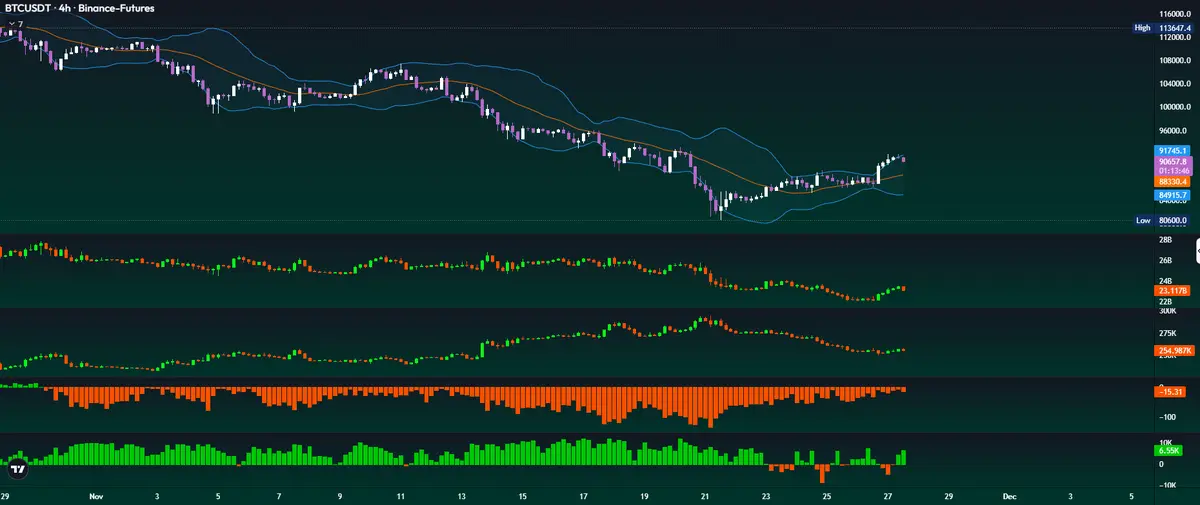Screen dimensions: 1200x505
Task: Click the 300K scale label in third pane
Action: [x=1167, y=312]
